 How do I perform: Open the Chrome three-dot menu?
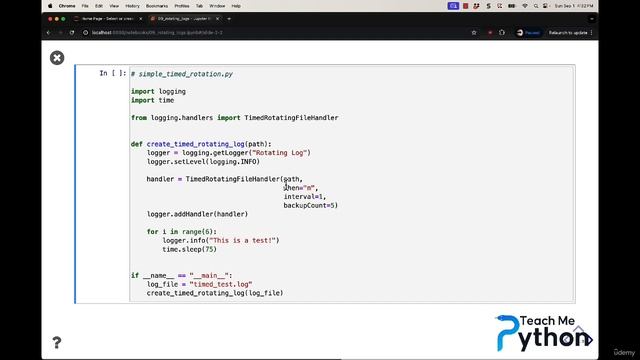point(591,33)
